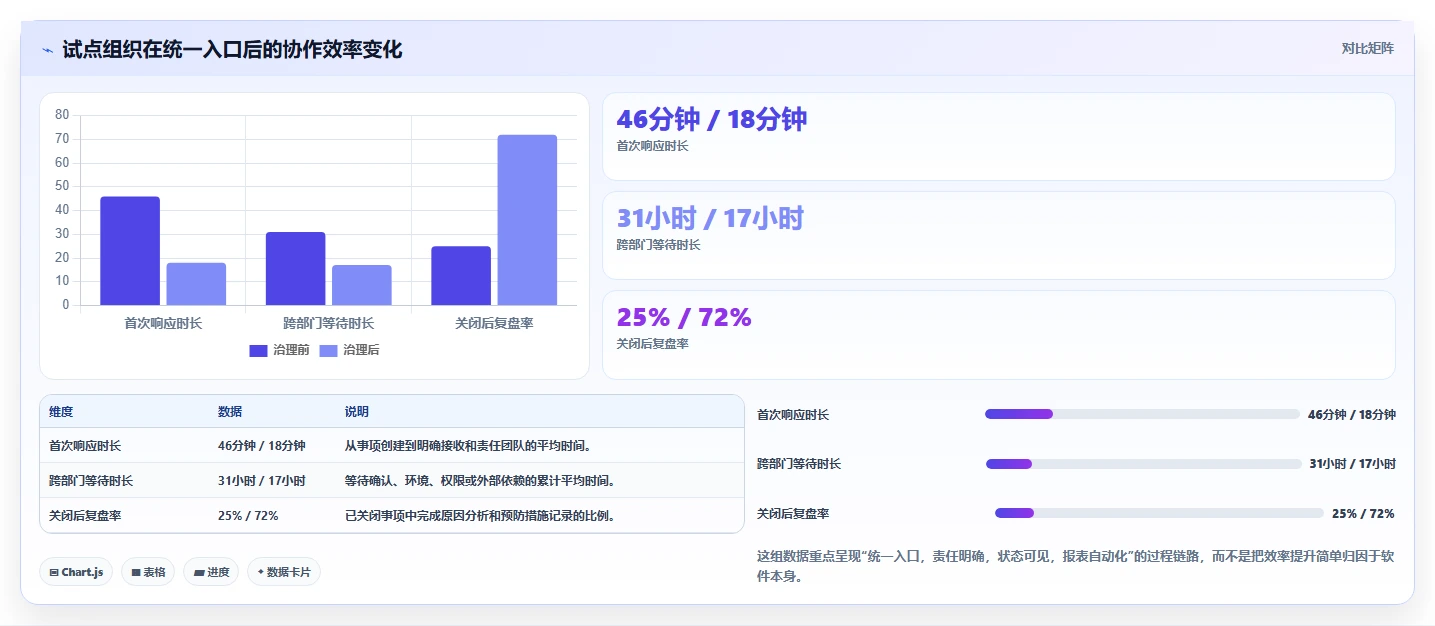Click progress value 25% / 72%
The width and height of the screenshot is (1435, 626).
tap(1363, 513)
